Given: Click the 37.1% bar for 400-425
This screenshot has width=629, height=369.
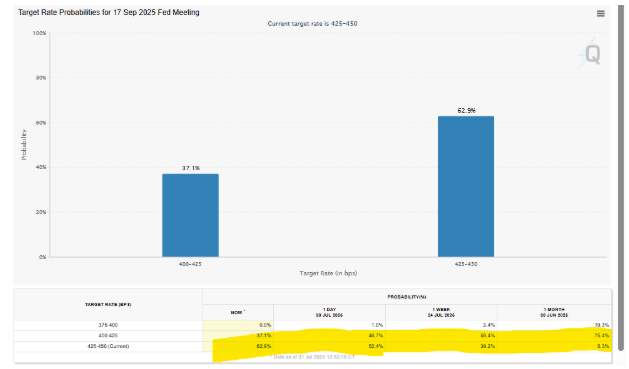Looking at the screenshot, I should 190,215.
